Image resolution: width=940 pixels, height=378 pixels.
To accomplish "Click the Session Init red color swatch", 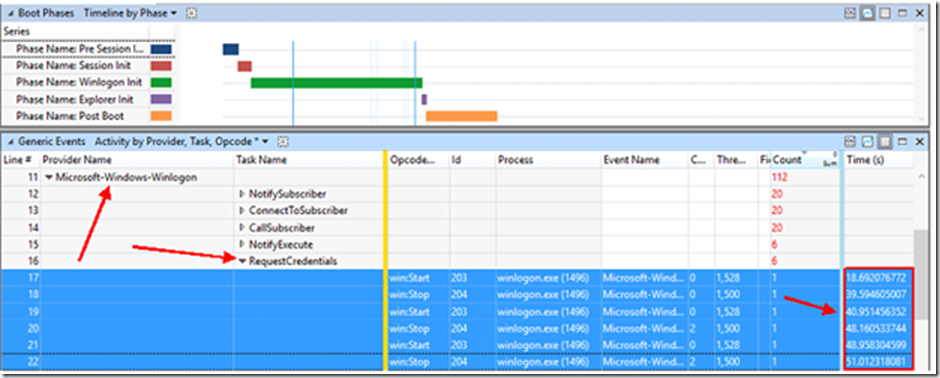I will point(161,66).
